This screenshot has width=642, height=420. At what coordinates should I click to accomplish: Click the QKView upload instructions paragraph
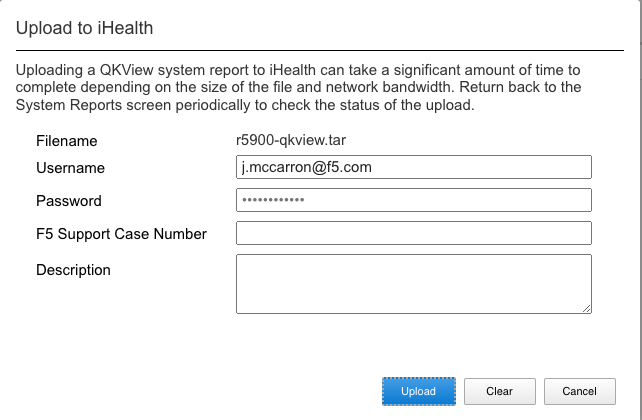tap(298, 87)
